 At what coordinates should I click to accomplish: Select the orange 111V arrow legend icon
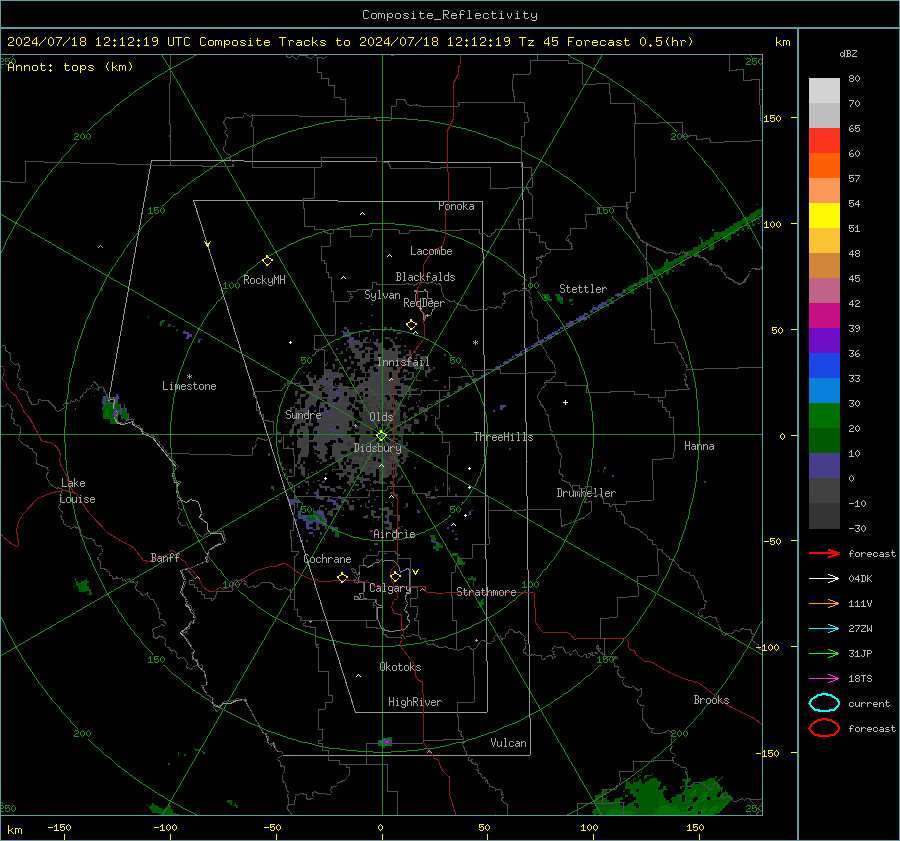(824, 603)
